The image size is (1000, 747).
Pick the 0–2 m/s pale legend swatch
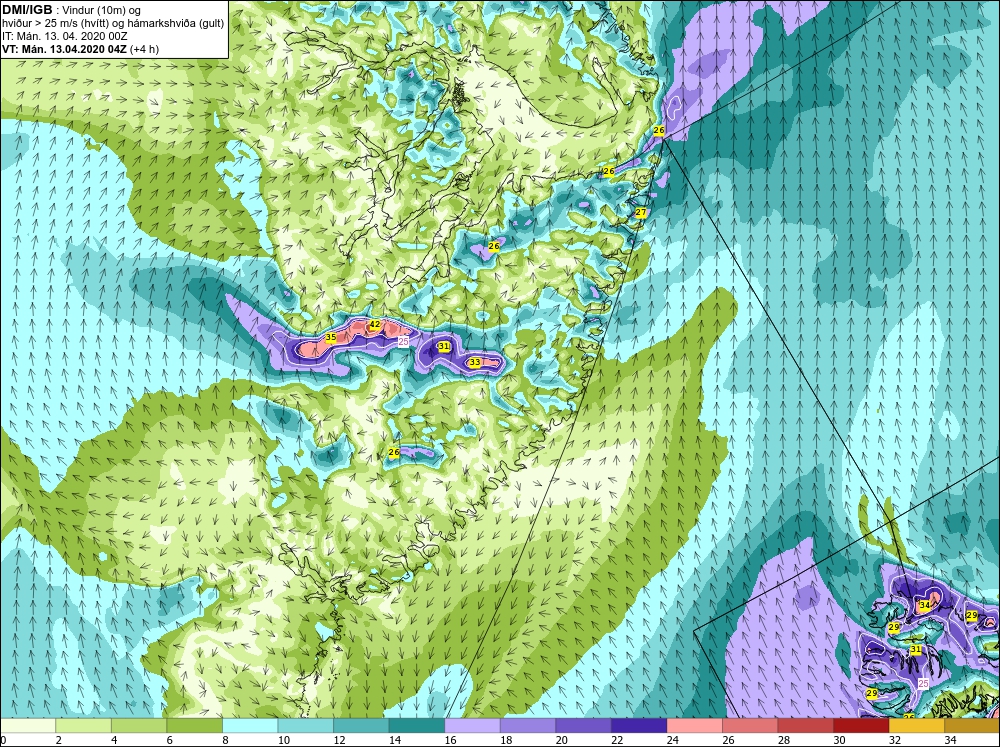point(28,725)
